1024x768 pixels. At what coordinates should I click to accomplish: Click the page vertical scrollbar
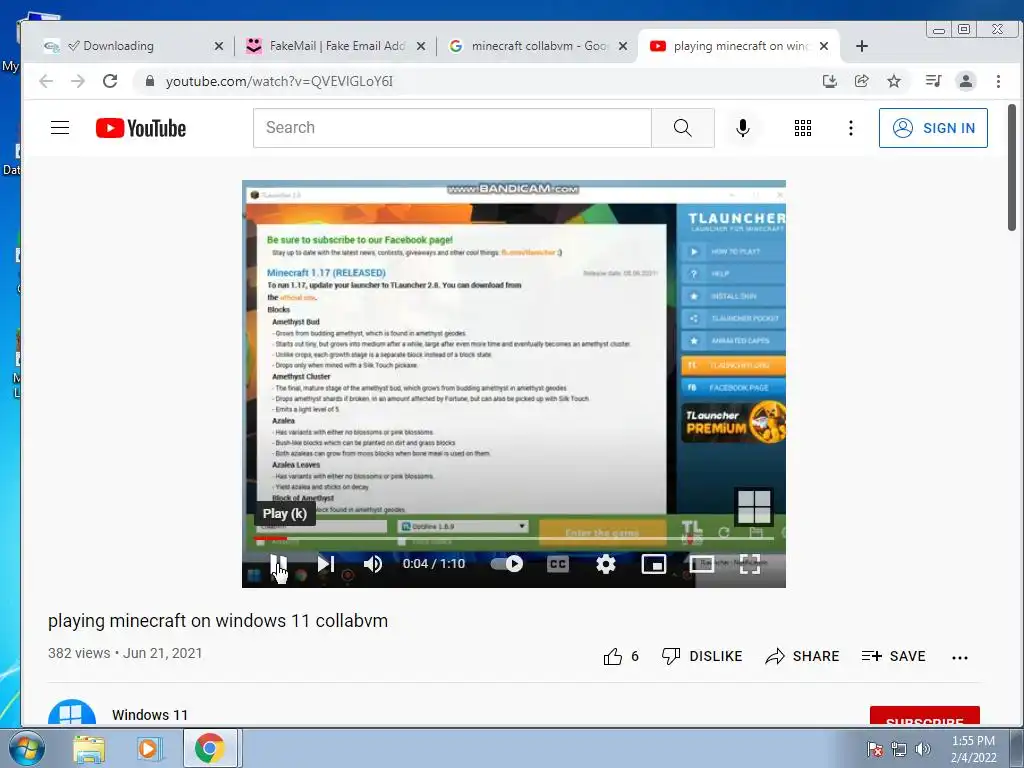click(1012, 168)
